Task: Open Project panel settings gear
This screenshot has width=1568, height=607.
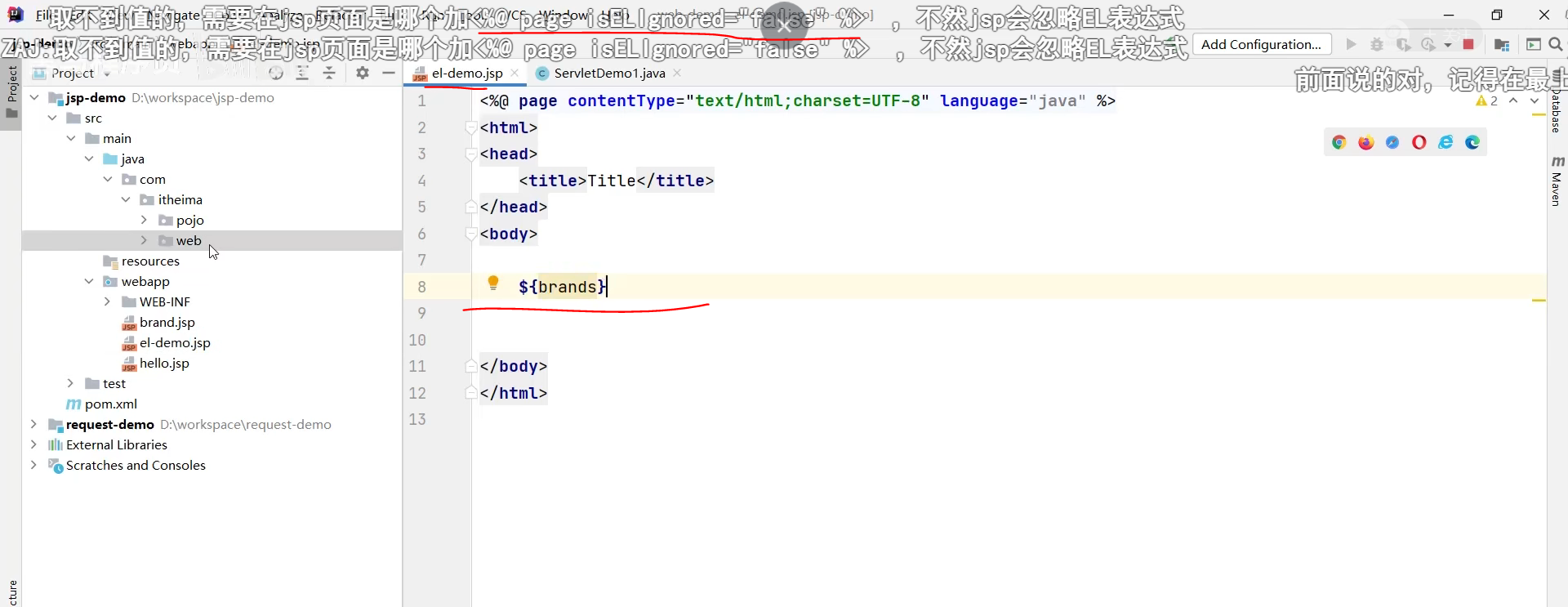Action: click(x=363, y=73)
